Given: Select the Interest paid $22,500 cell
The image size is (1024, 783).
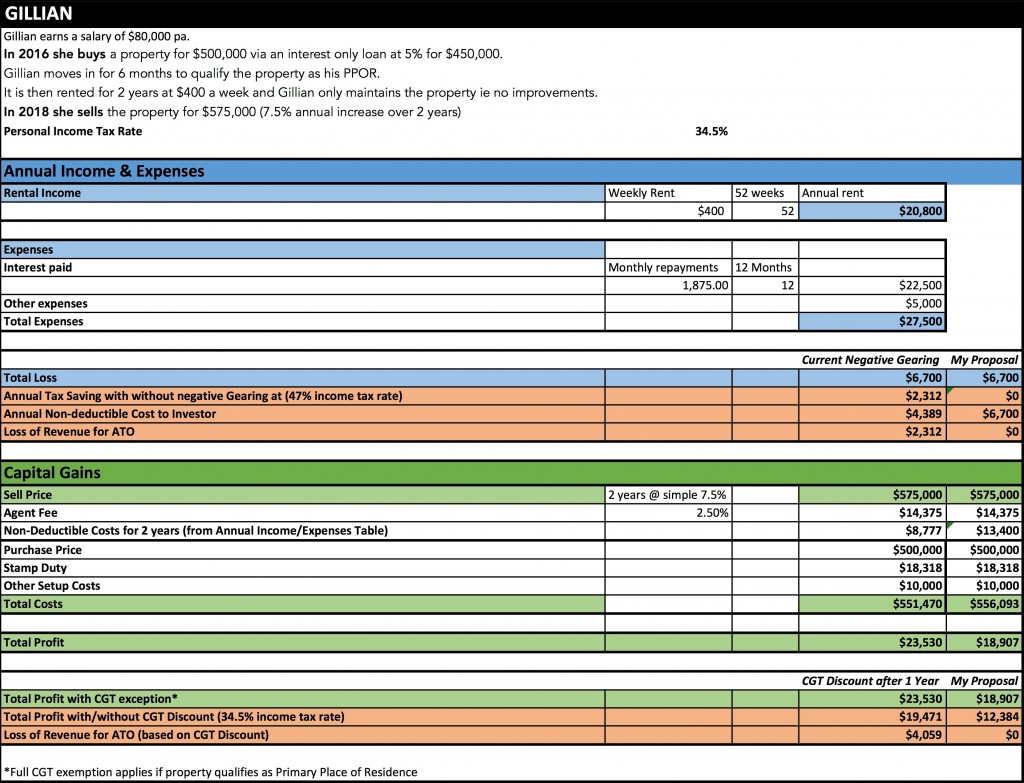Looking at the screenshot, I should pyautogui.click(x=872, y=285).
